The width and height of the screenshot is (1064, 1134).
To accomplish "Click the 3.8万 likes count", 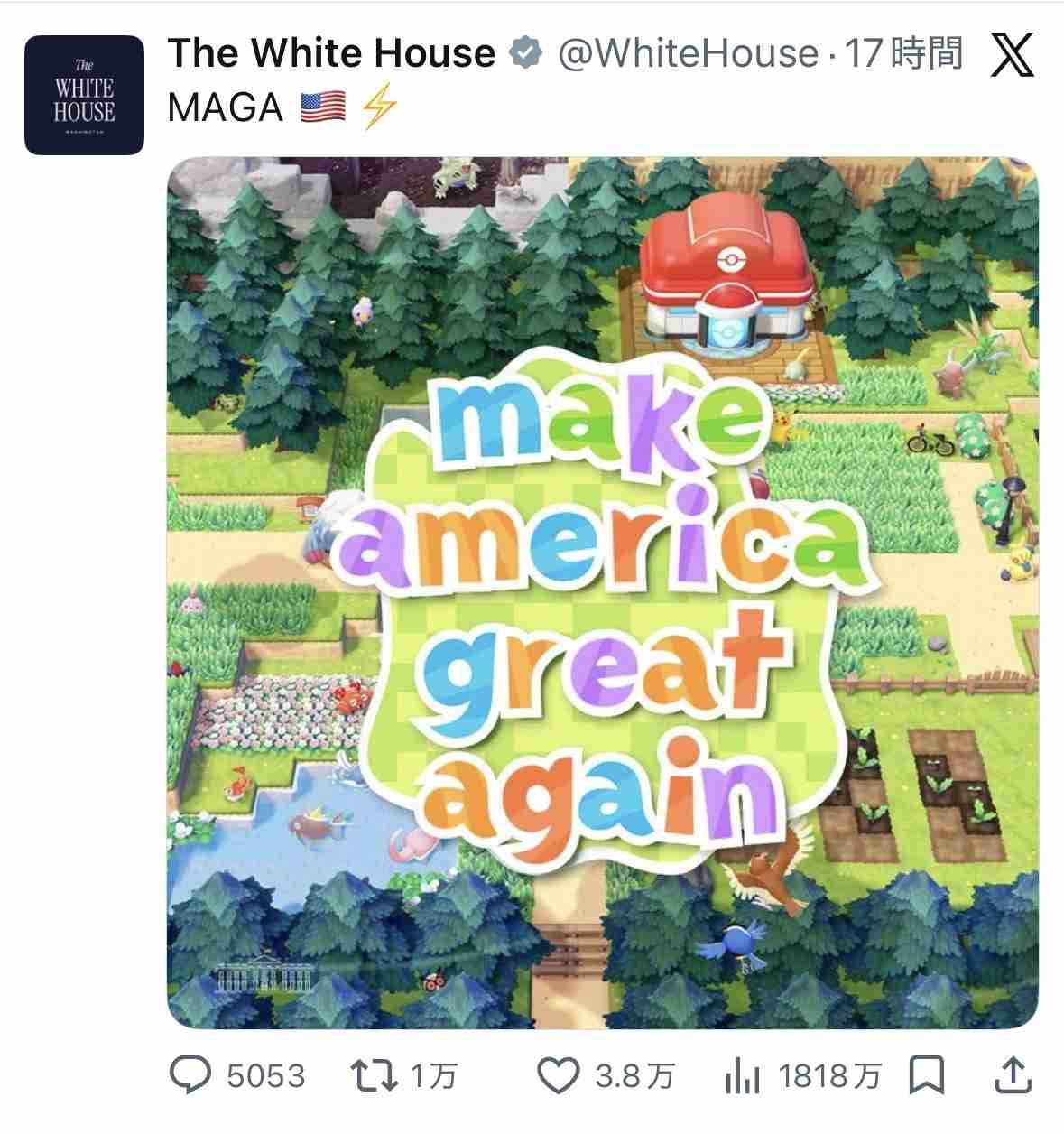I will (x=634, y=1076).
